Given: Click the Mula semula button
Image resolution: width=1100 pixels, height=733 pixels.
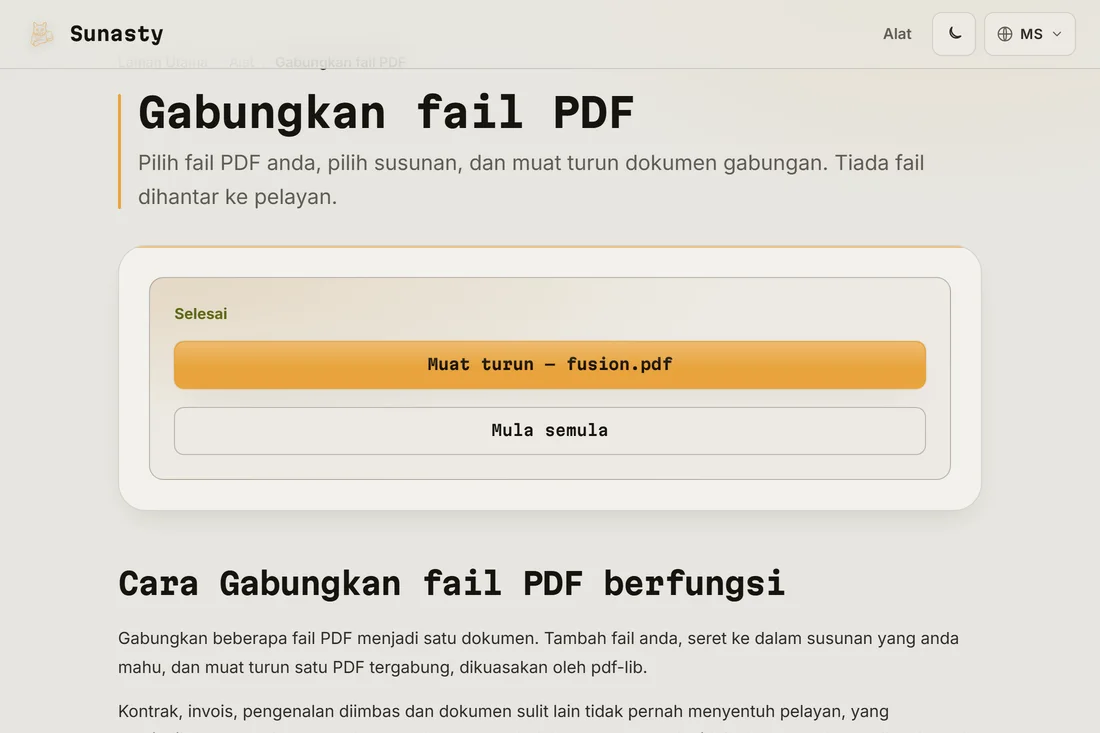Looking at the screenshot, I should click(x=549, y=431).
